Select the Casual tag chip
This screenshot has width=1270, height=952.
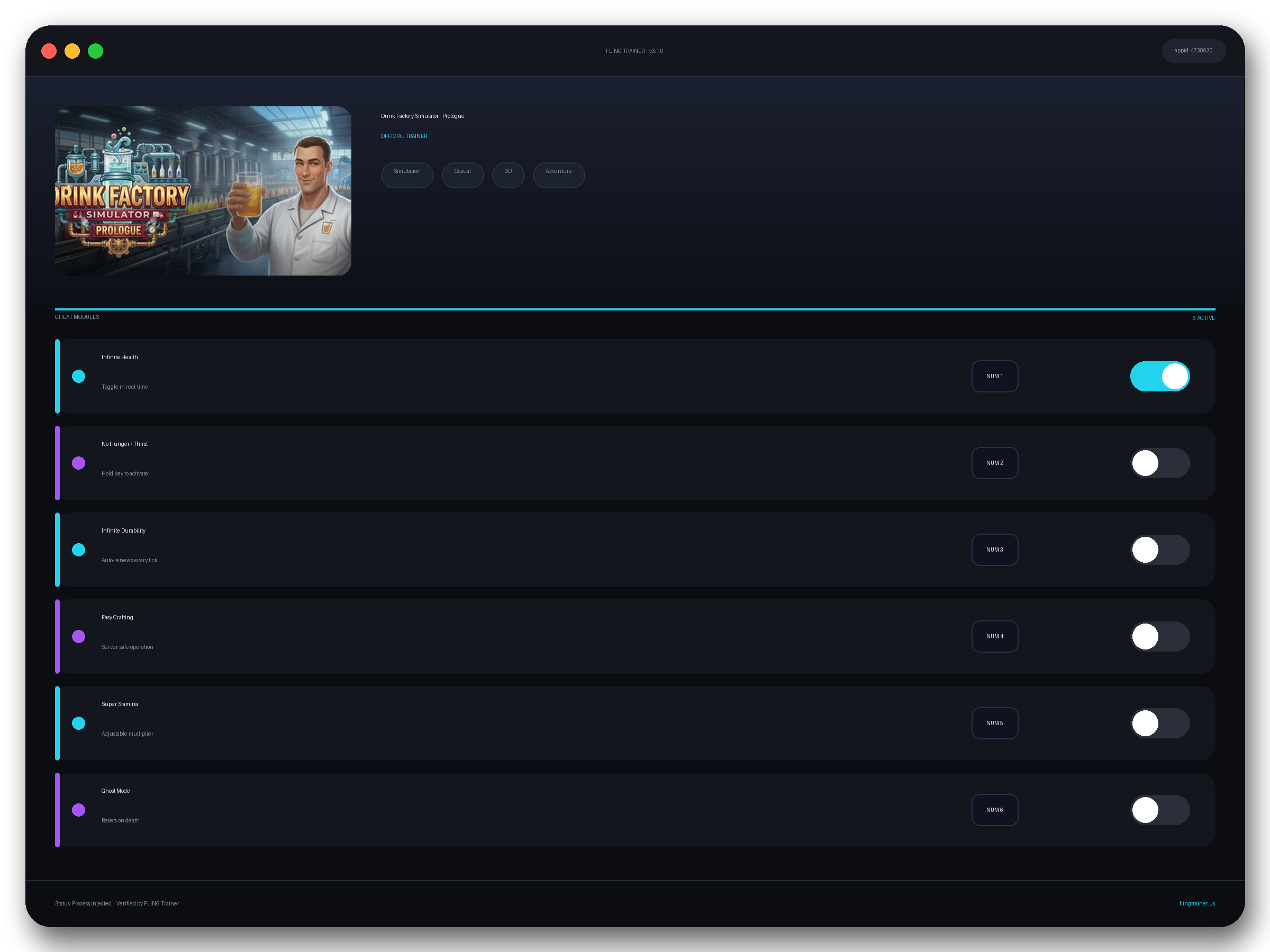(462, 175)
